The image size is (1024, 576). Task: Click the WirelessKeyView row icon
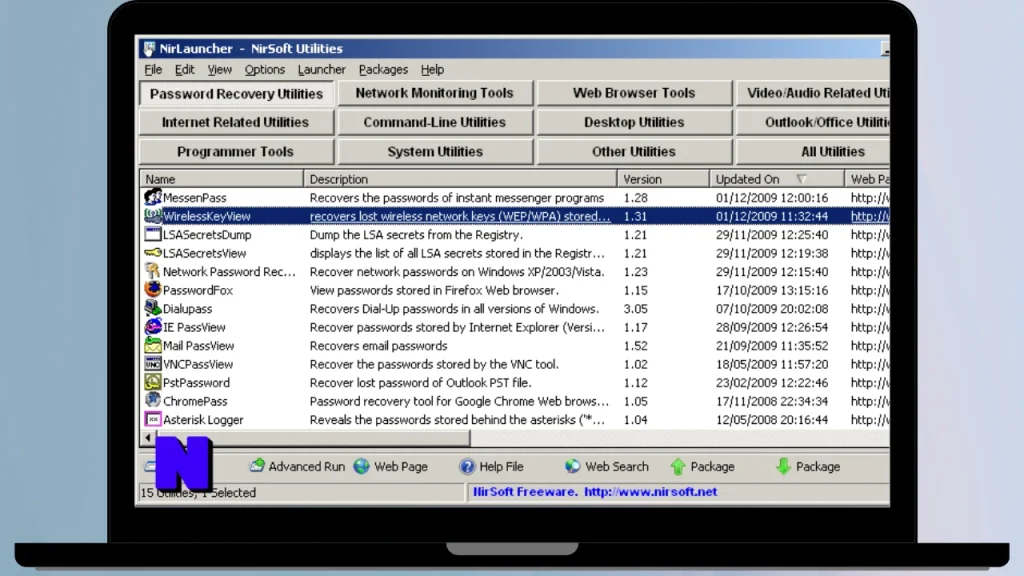click(x=153, y=216)
